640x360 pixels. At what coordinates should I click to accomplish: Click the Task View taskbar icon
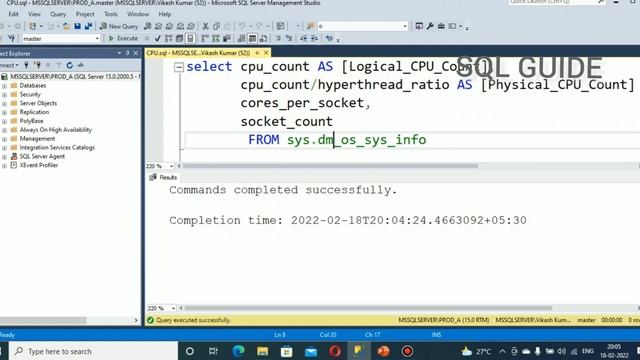pos(213,351)
